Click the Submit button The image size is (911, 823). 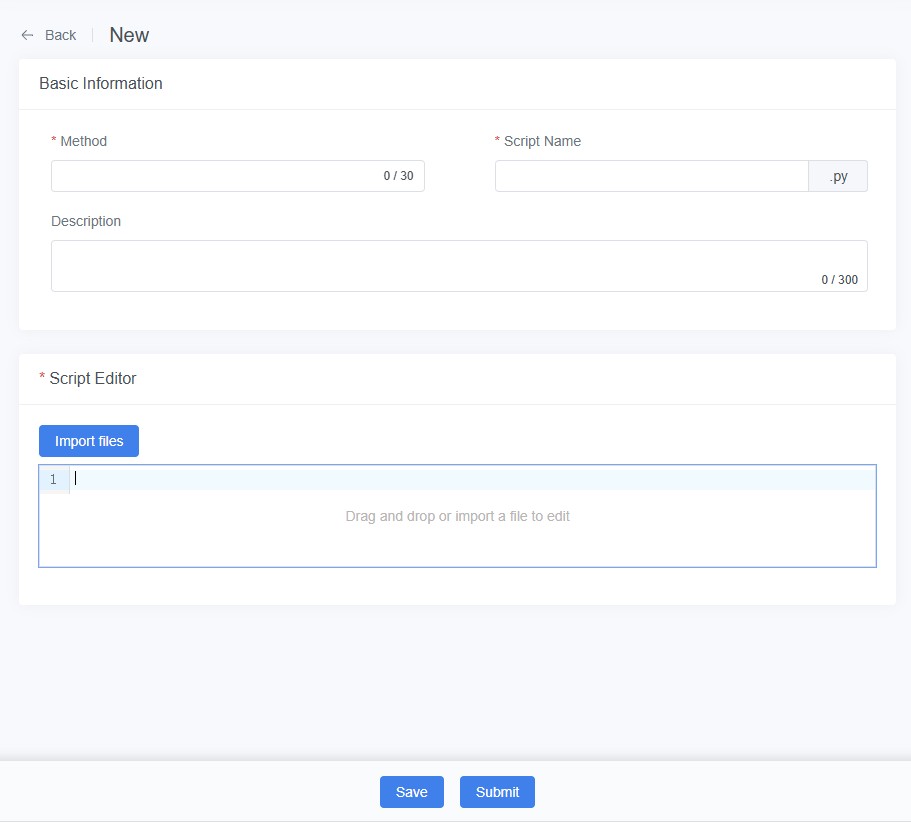point(497,791)
